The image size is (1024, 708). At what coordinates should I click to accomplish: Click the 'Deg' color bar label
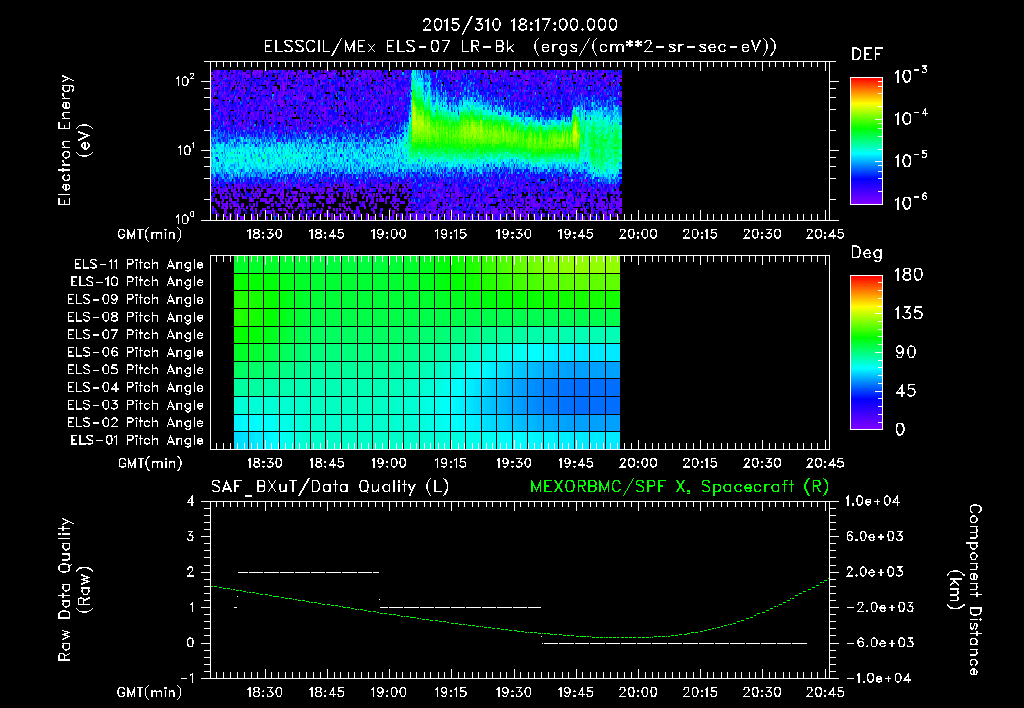[867, 253]
